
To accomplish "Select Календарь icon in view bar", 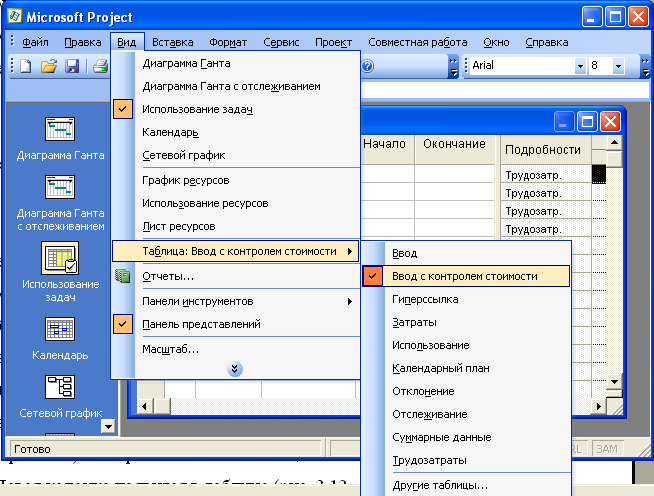I will click(60, 329).
